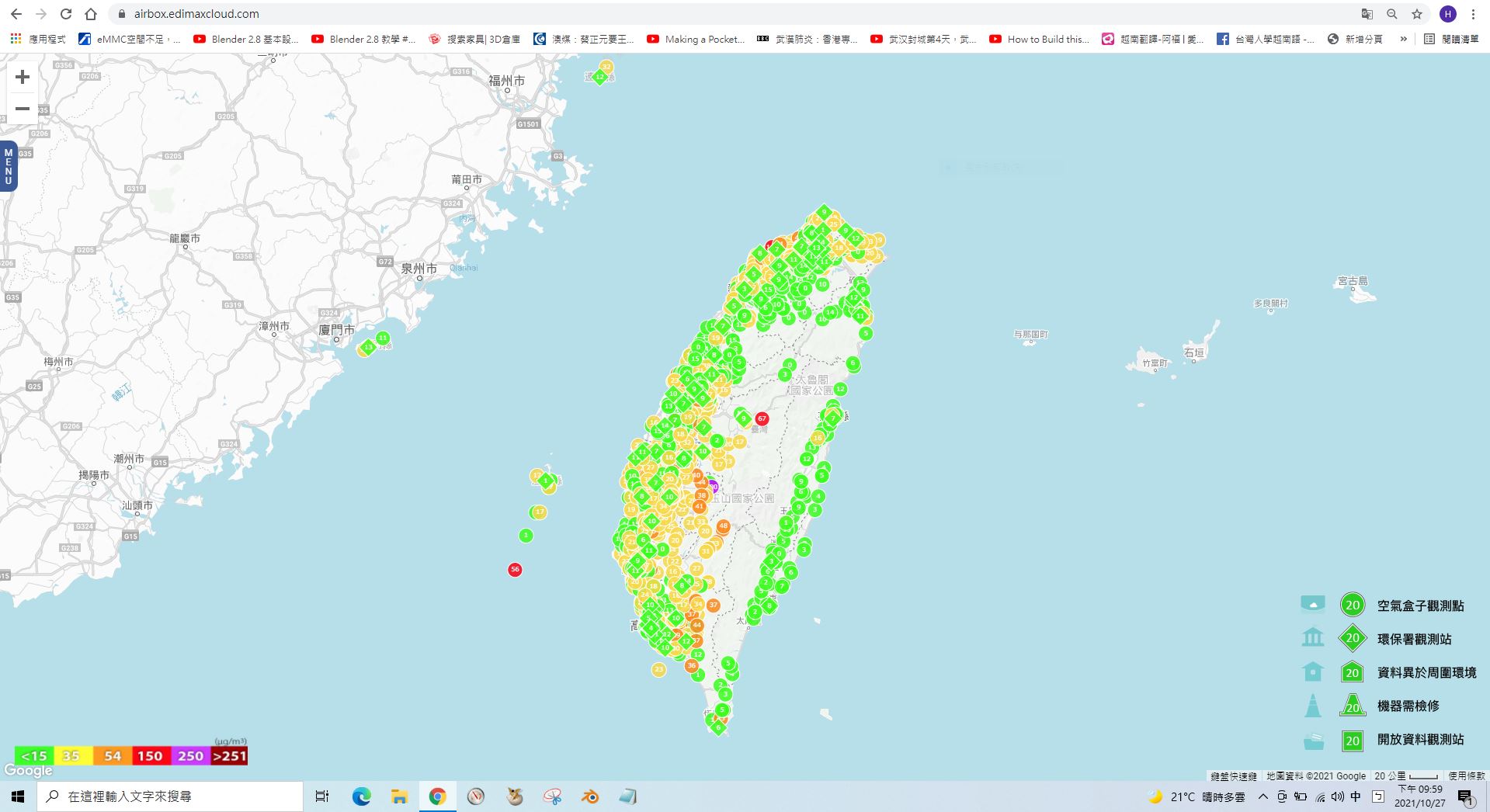Open the Google logo on map
This screenshot has height=812, width=1490.
(x=28, y=770)
